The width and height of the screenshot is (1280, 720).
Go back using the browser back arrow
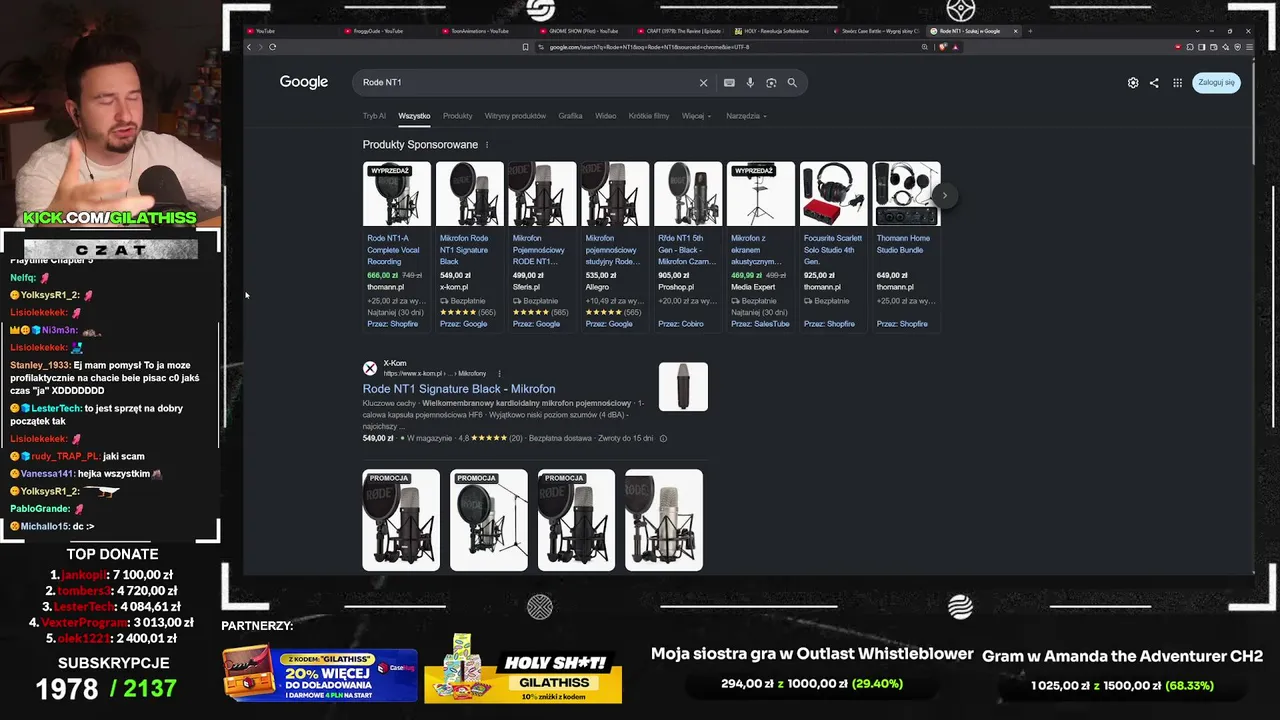(x=249, y=47)
